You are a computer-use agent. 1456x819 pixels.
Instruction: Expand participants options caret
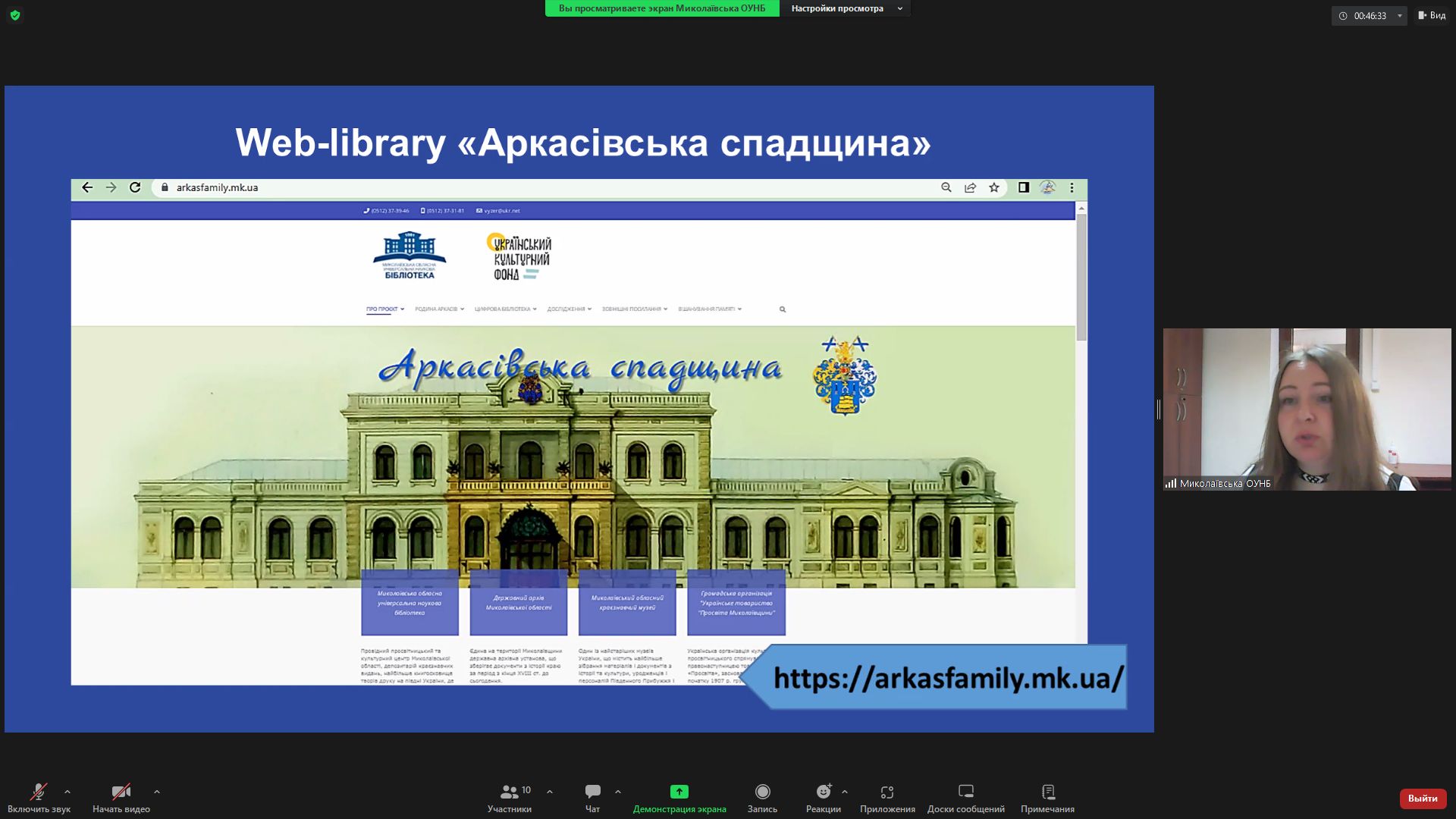550,792
